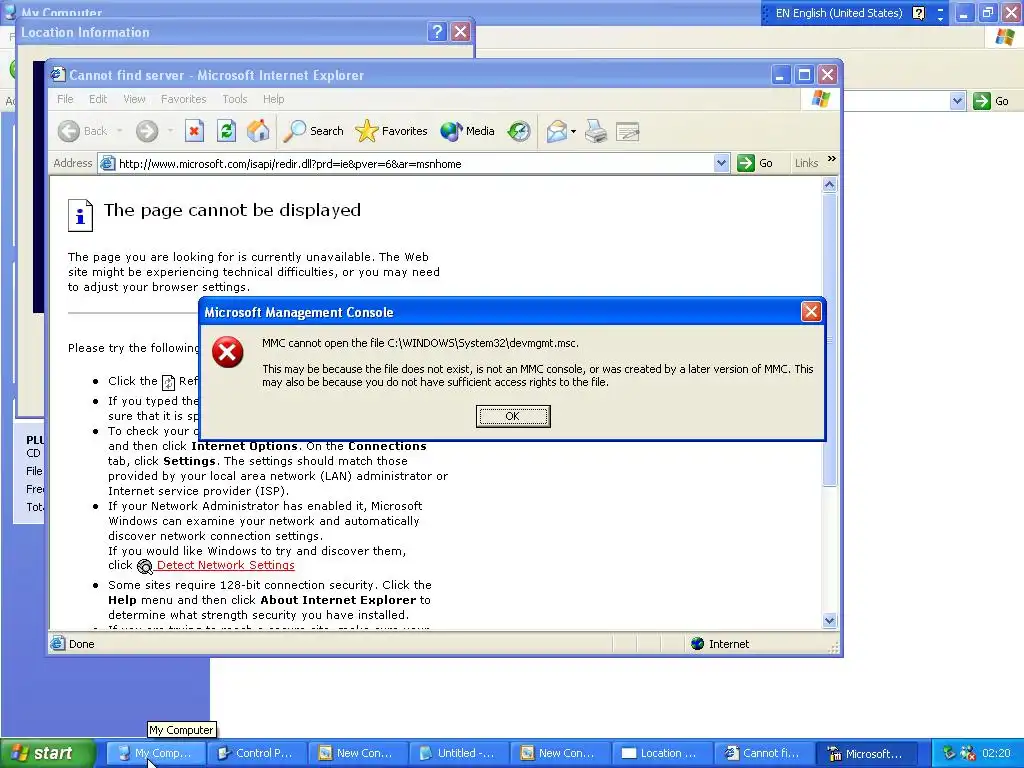Open the File menu in Internet Explorer
Image resolution: width=1024 pixels, height=768 pixels.
(65, 99)
